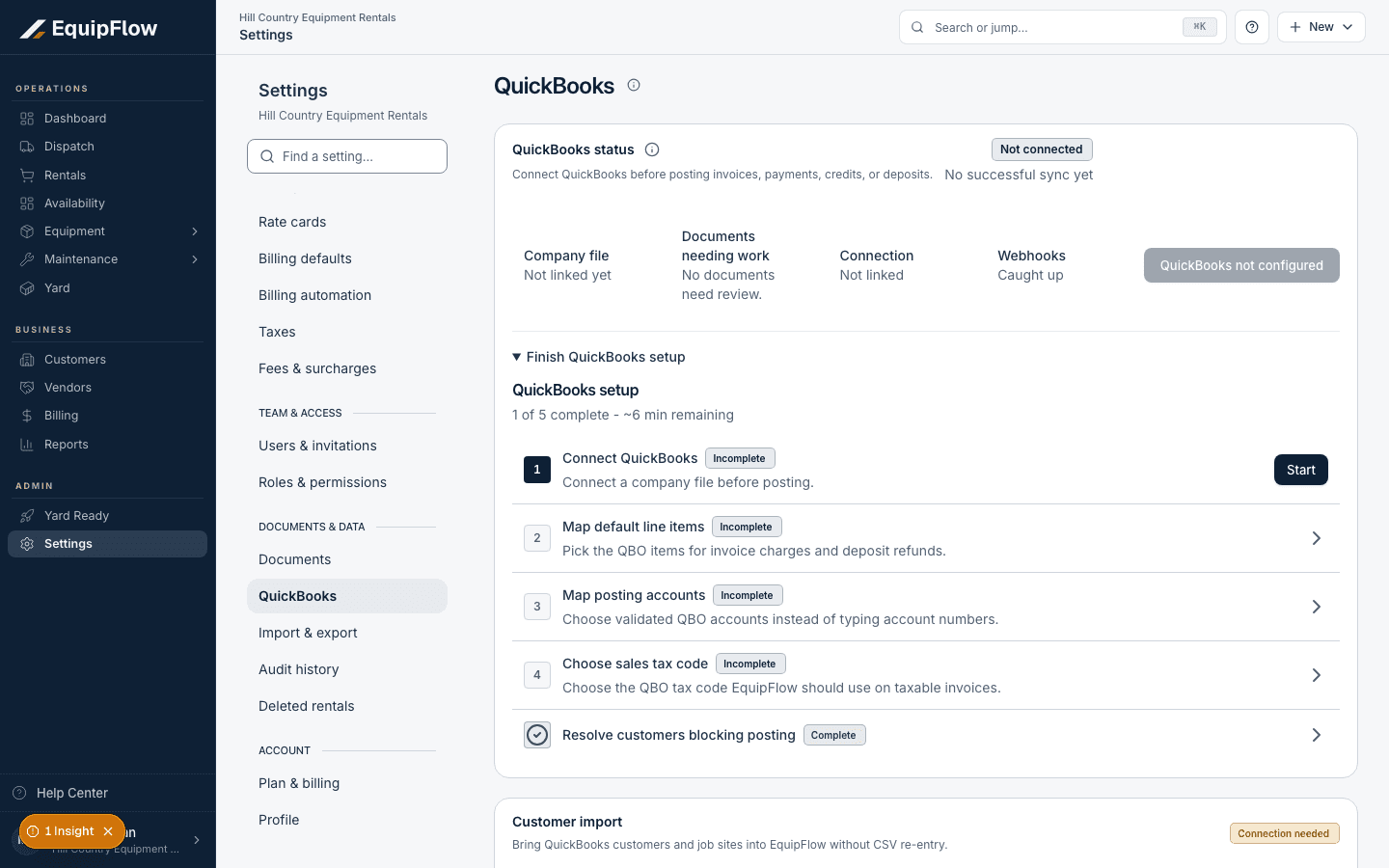Screen dimensions: 1389x868
Task: Collapse the Finish QuickBooks setup section
Action: pyautogui.click(x=599, y=357)
